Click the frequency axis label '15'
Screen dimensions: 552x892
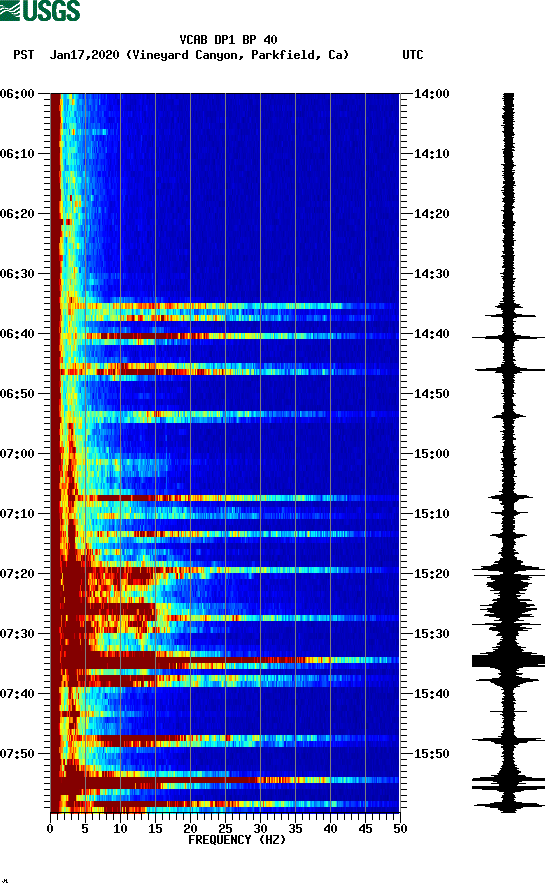click(155, 829)
